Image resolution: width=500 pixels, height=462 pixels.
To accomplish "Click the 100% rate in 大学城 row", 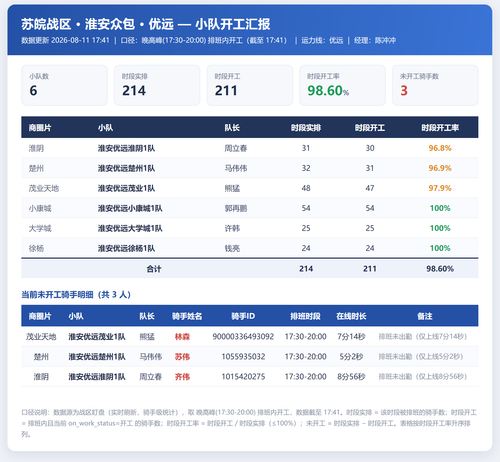I will click(440, 228).
